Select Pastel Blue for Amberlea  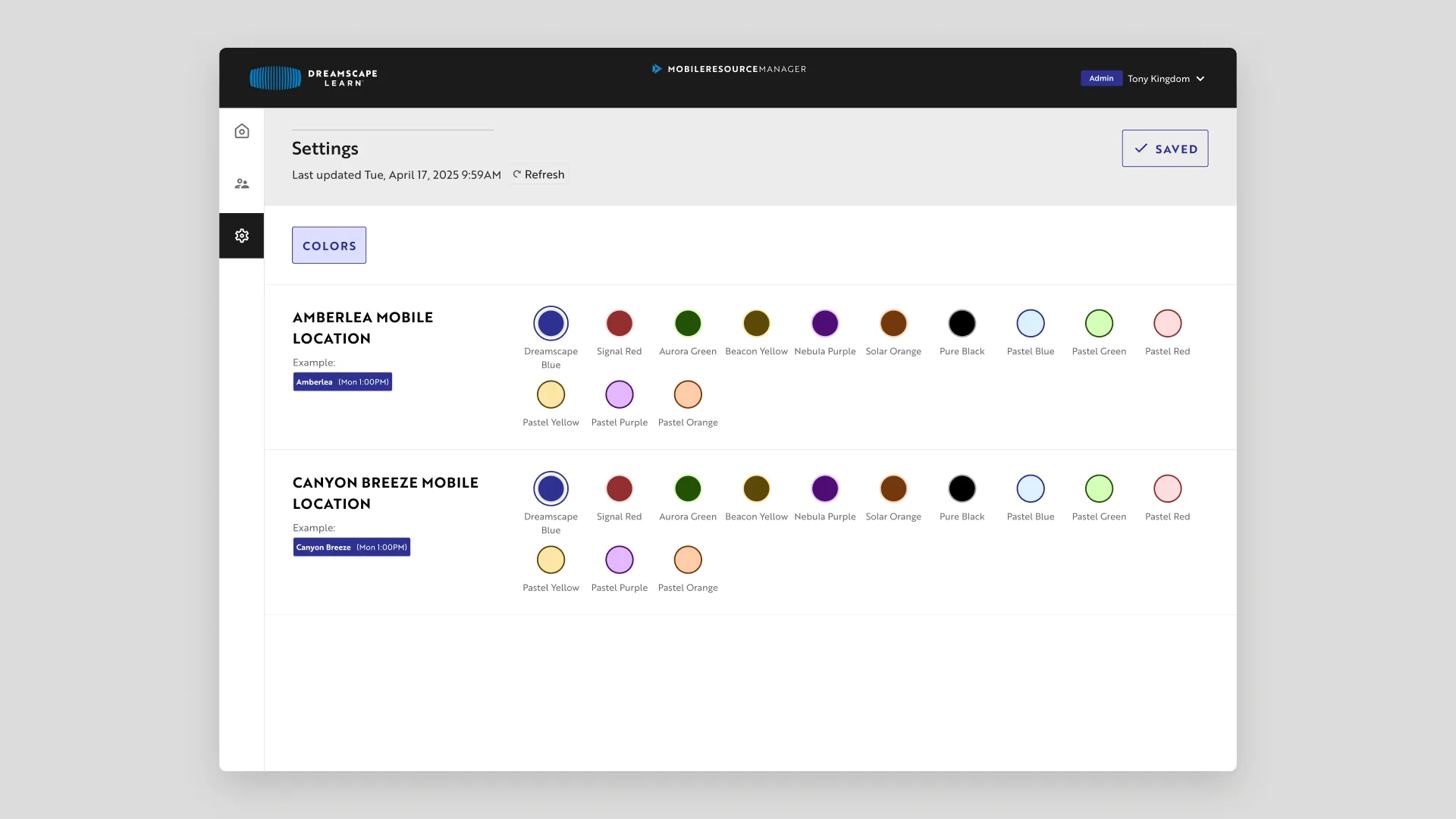[1031, 324]
